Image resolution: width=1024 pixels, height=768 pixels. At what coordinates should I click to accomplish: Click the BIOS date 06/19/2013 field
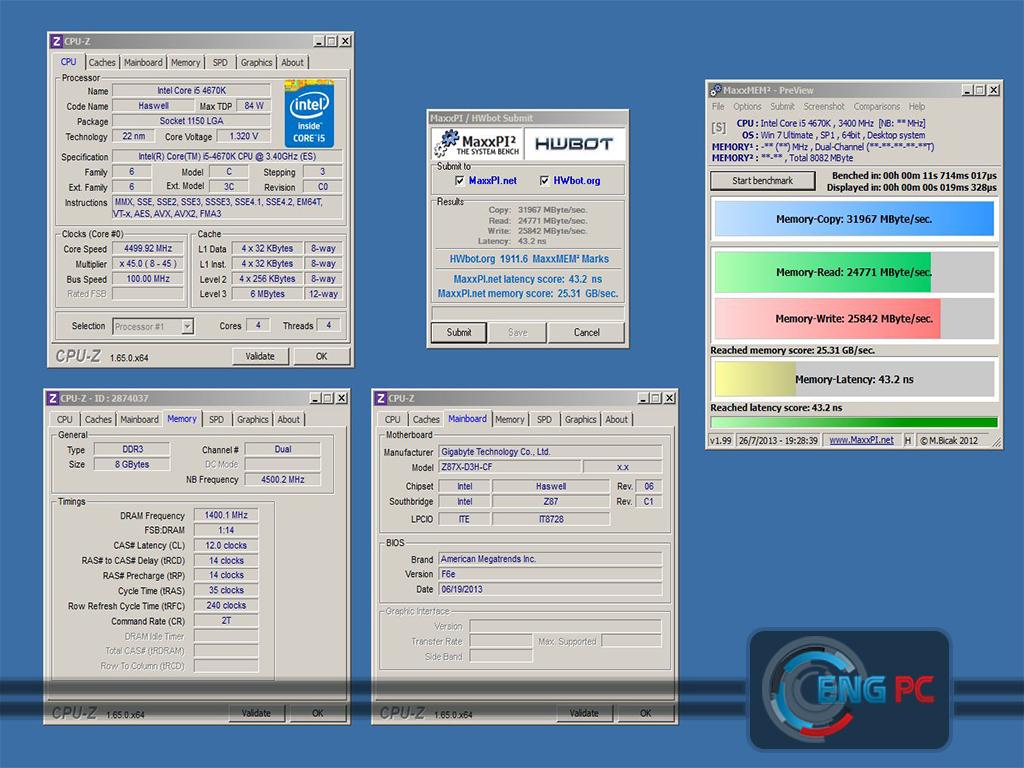(x=550, y=589)
